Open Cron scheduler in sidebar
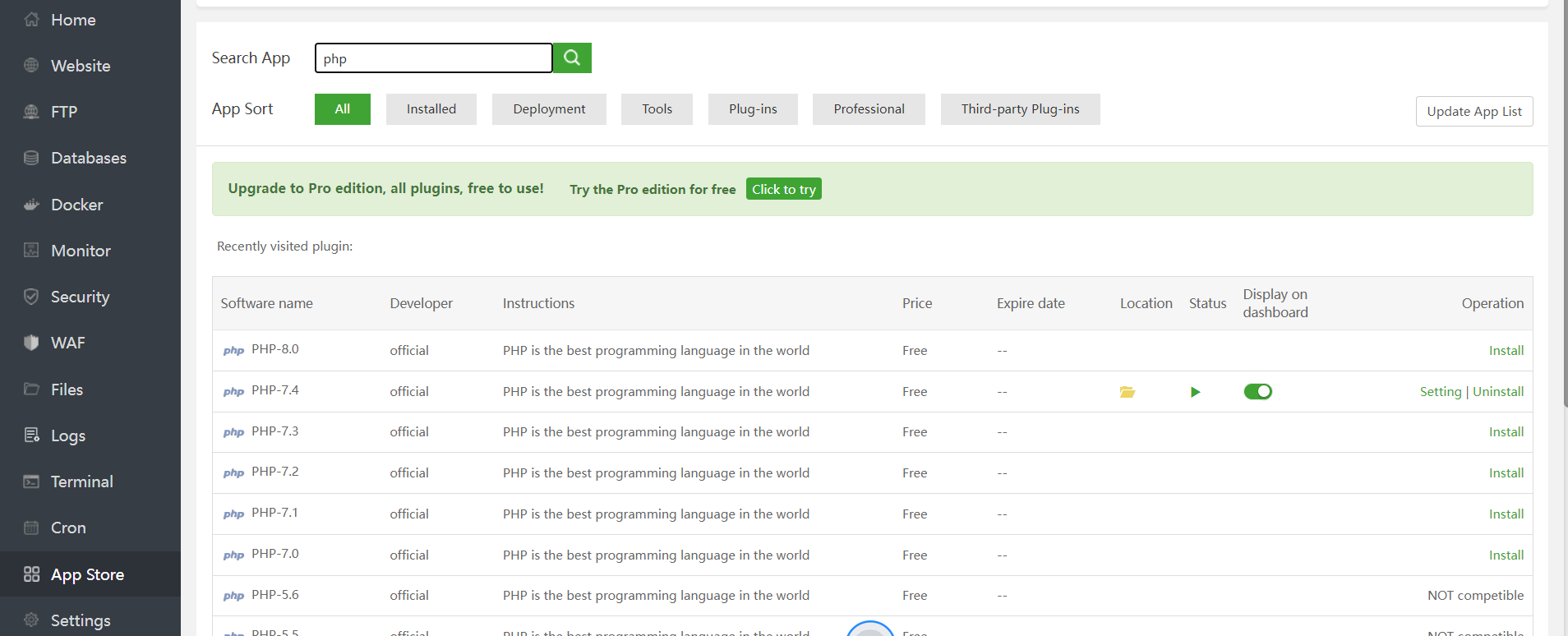 click(x=68, y=528)
